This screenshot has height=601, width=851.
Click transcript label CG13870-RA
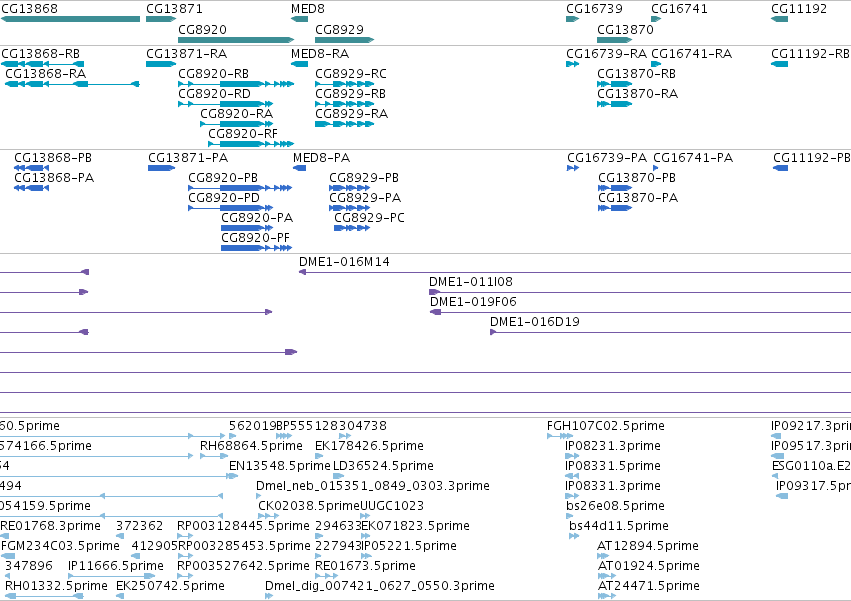tap(638, 93)
